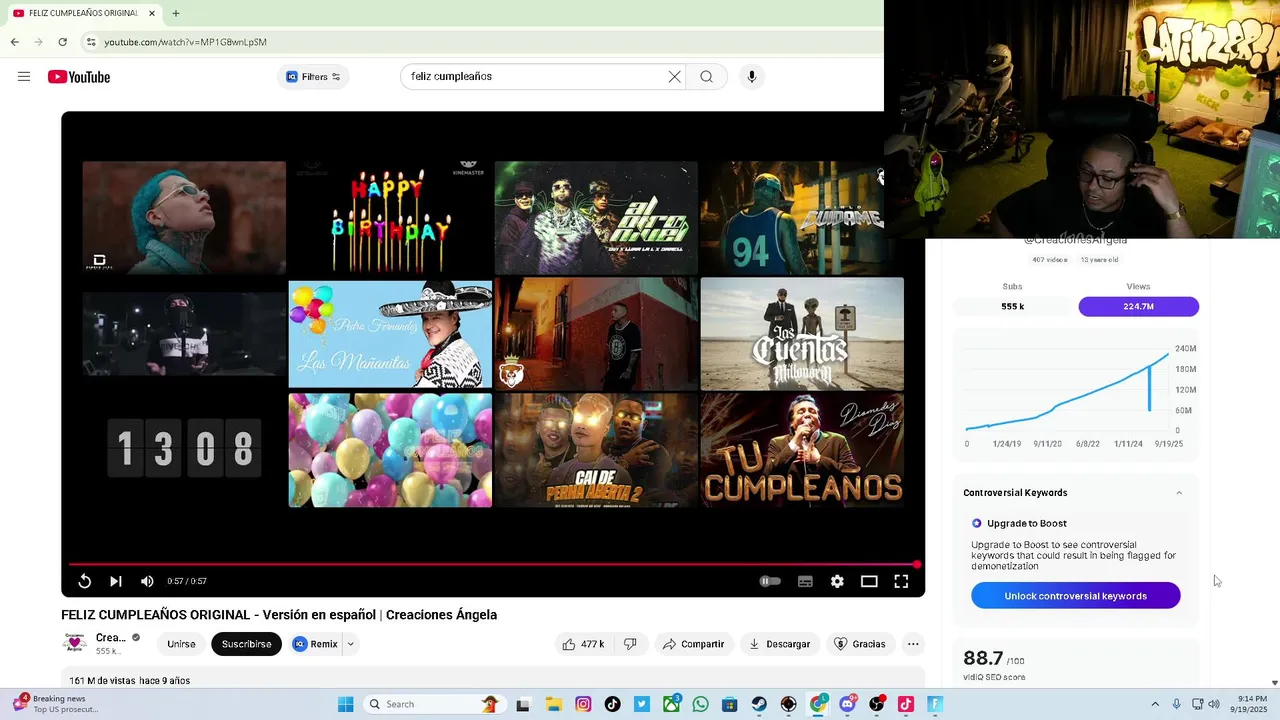Click the Upgrade to Boost heading
The width and height of the screenshot is (1280, 720).
click(1027, 523)
